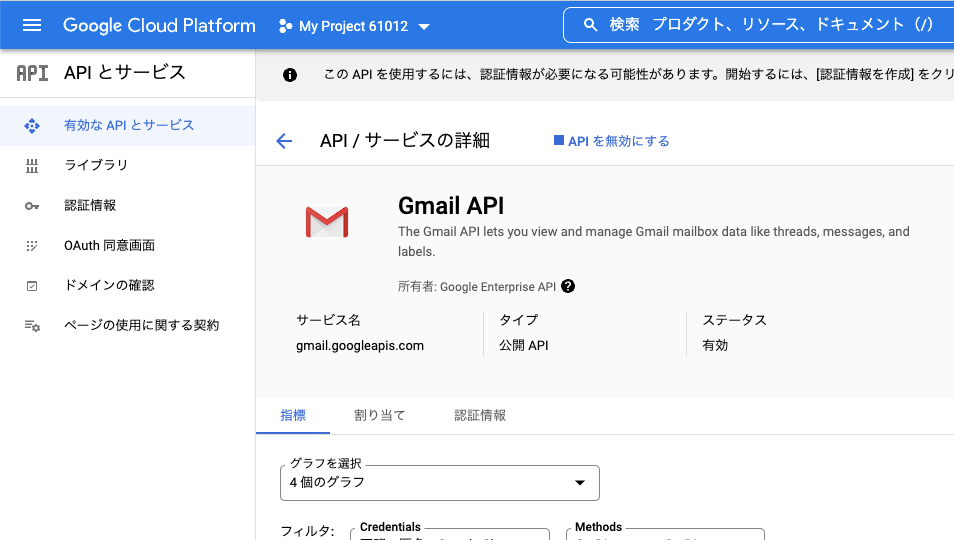Click the key icon for 認証情報
This screenshot has height=540, width=954.
(32, 205)
